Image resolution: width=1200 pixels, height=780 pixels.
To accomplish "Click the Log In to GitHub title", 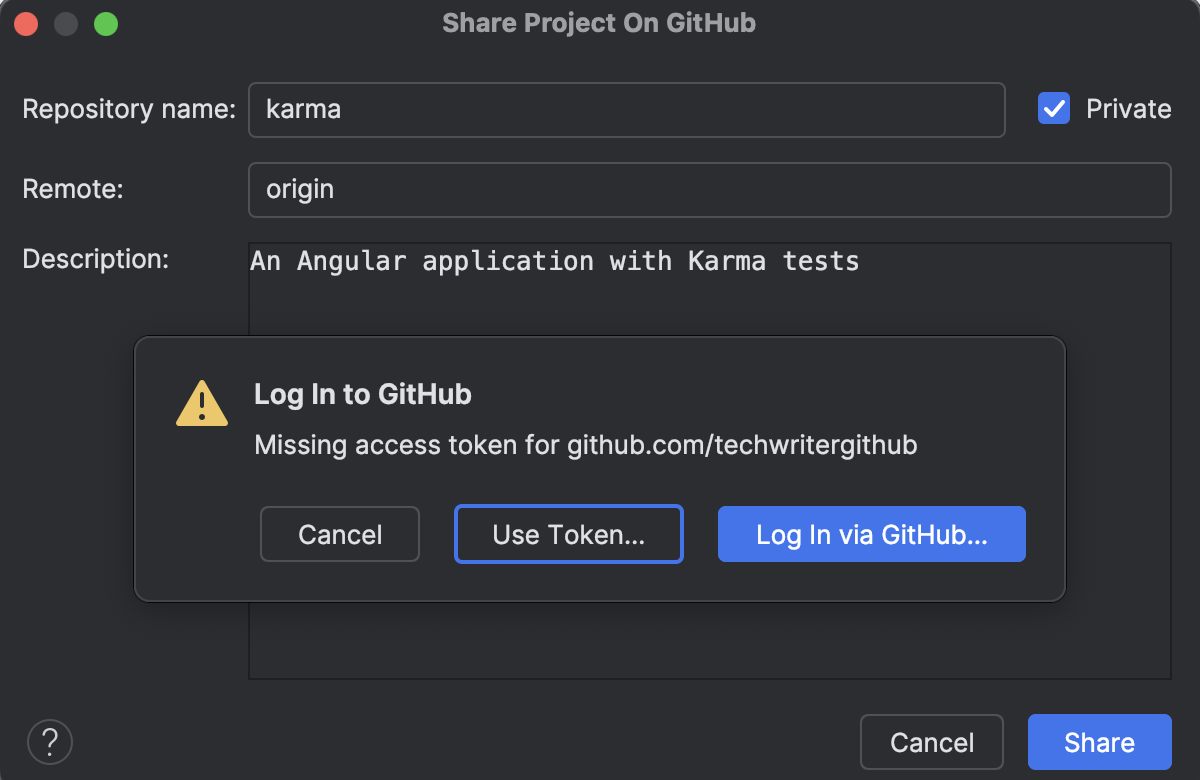I will click(360, 394).
